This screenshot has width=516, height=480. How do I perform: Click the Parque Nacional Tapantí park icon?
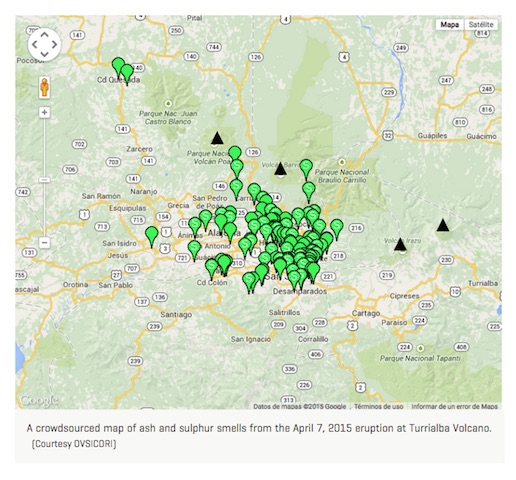click(x=421, y=348)
